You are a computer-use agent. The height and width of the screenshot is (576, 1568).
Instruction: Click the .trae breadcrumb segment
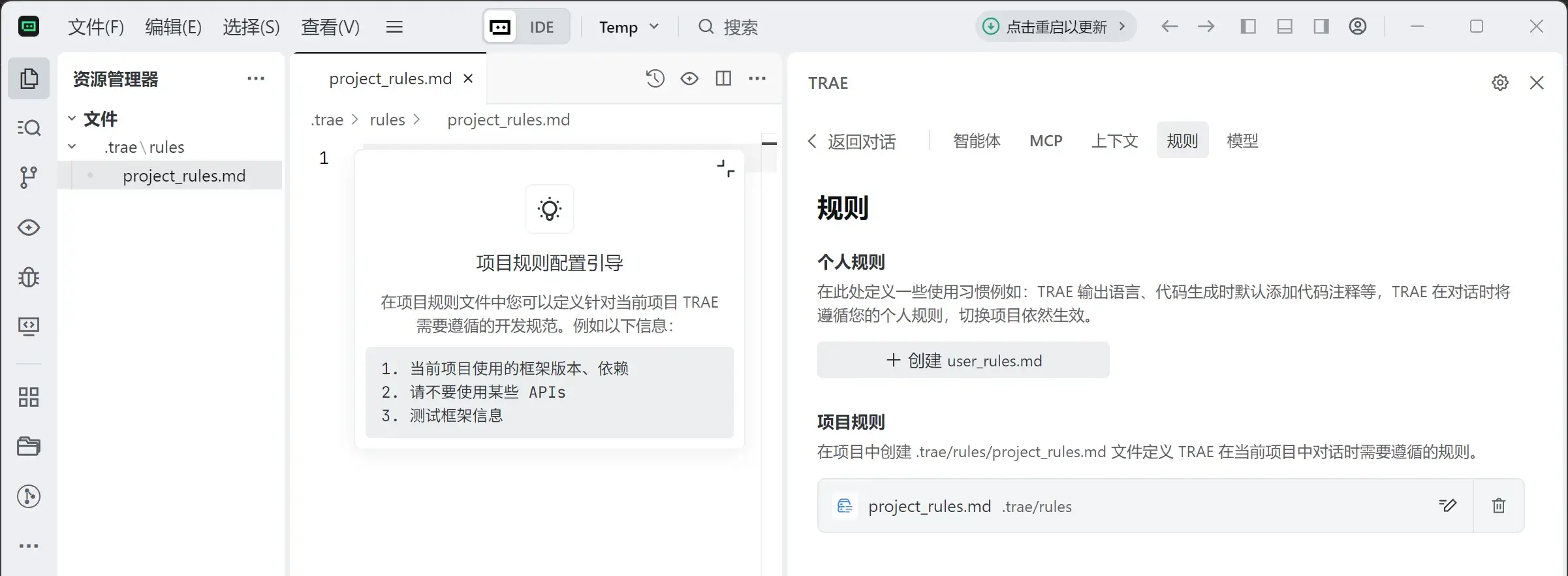pyautogui.click(x=327, y=120)
